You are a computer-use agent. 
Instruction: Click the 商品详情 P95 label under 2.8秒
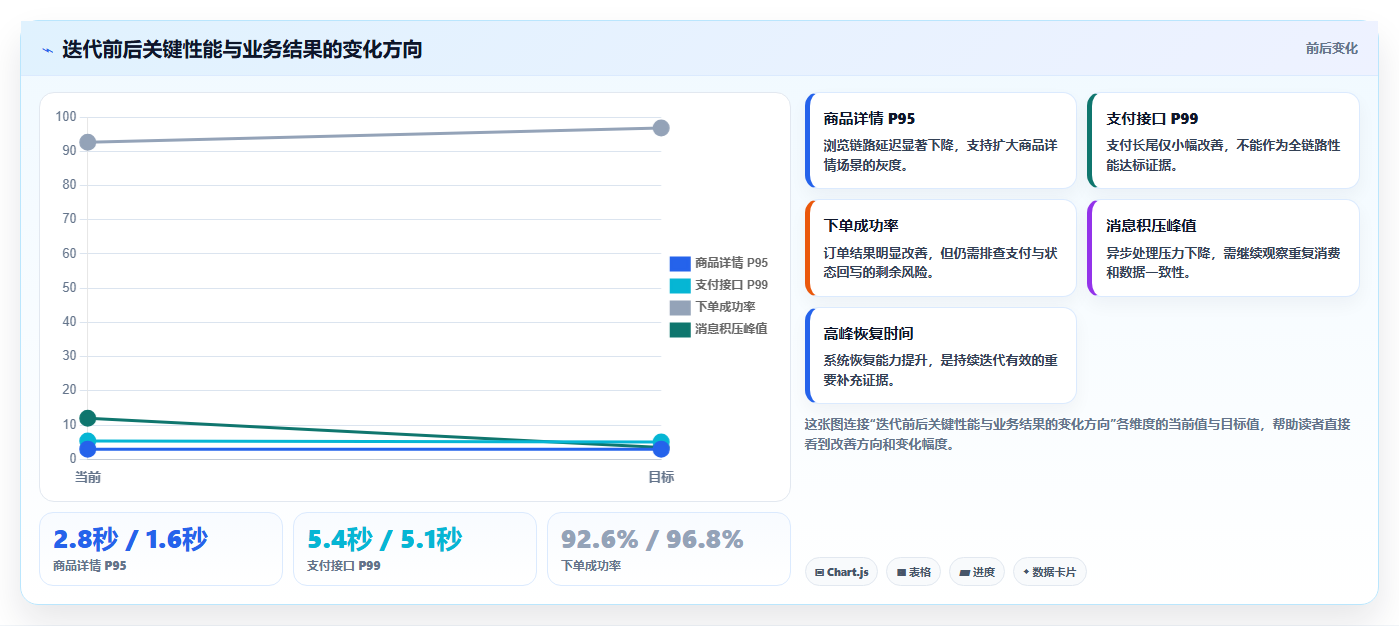90,566
